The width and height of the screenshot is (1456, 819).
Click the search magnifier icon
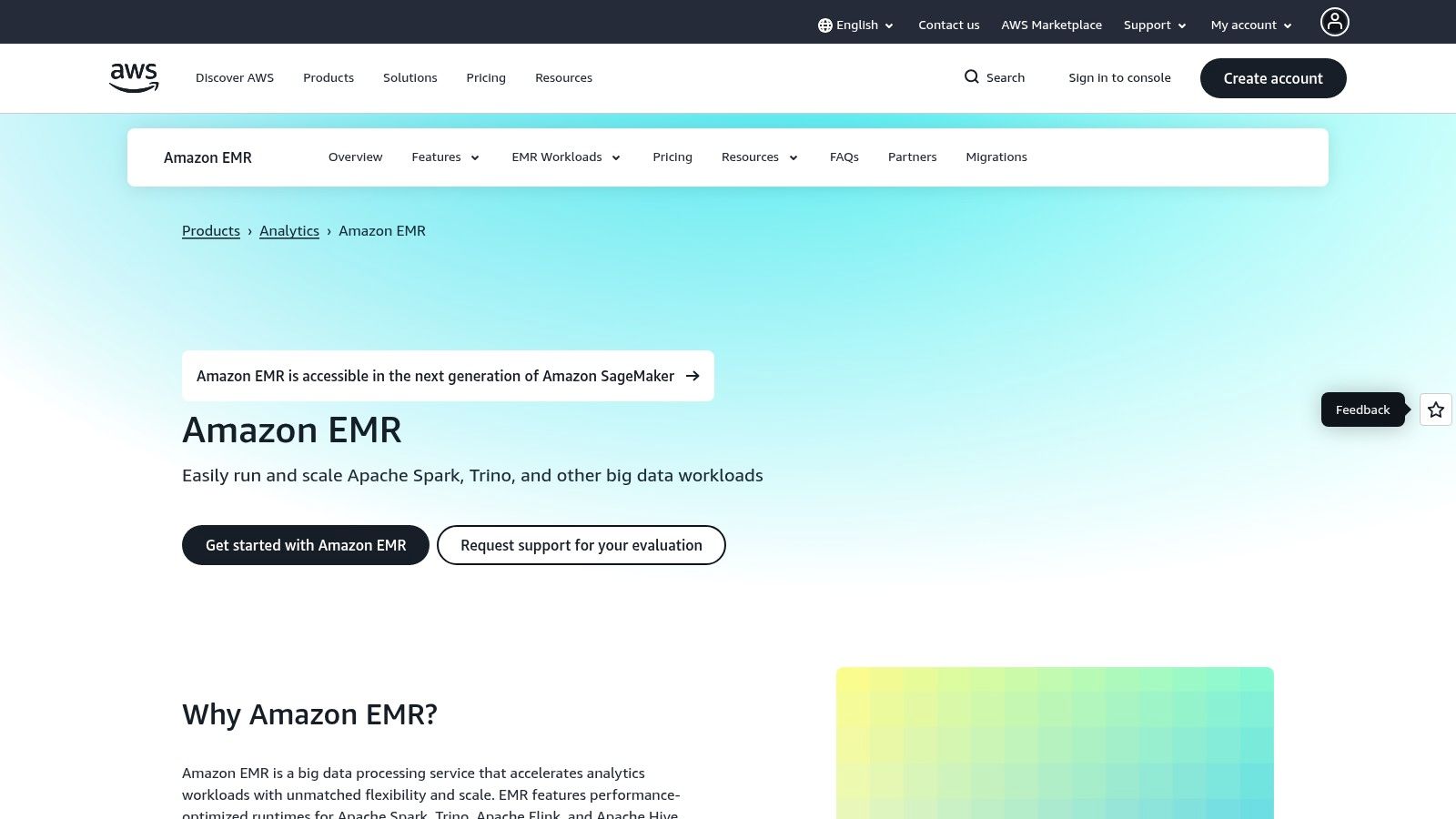pos(972,77)
